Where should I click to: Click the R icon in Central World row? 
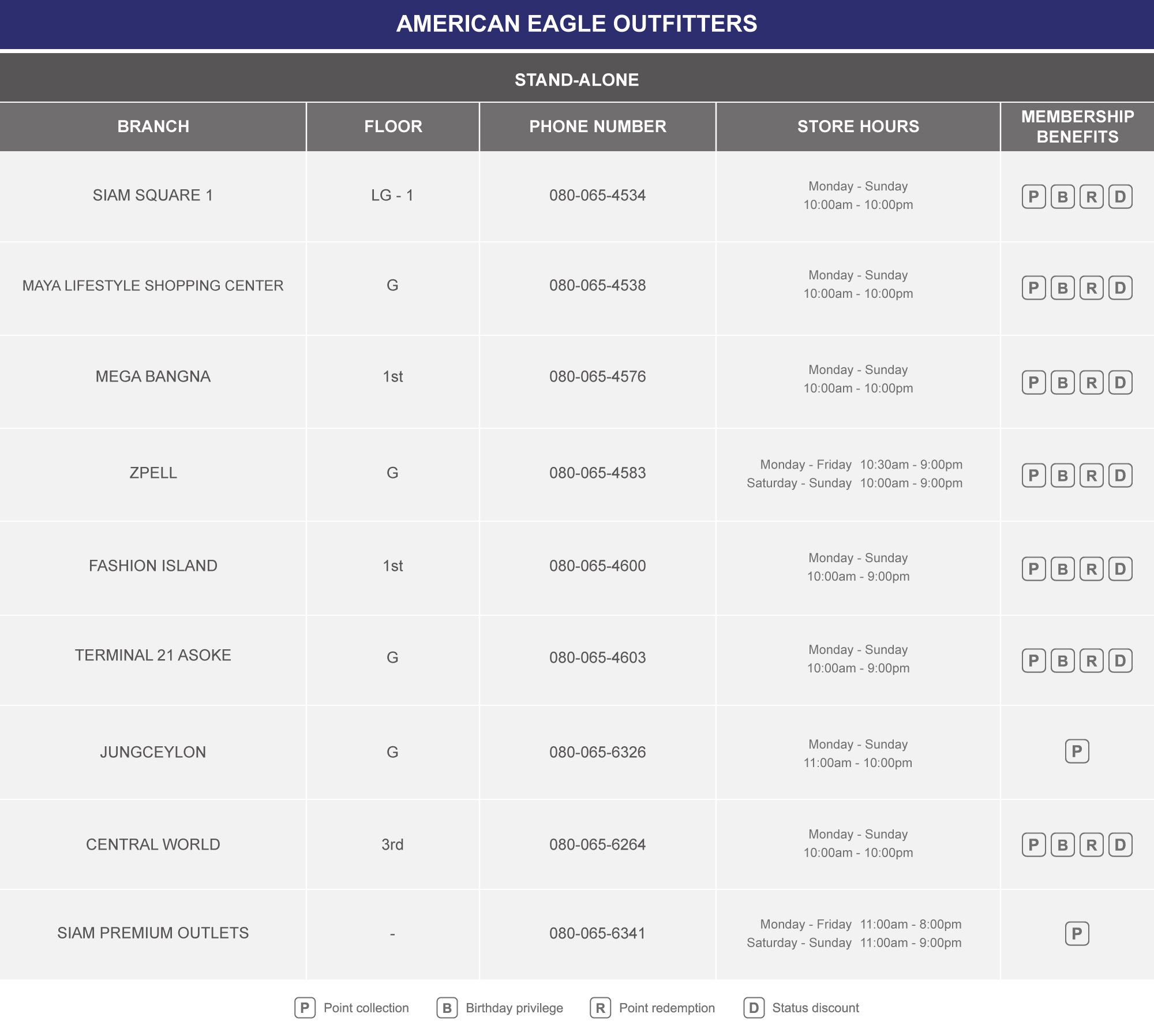click(1091, 845)
